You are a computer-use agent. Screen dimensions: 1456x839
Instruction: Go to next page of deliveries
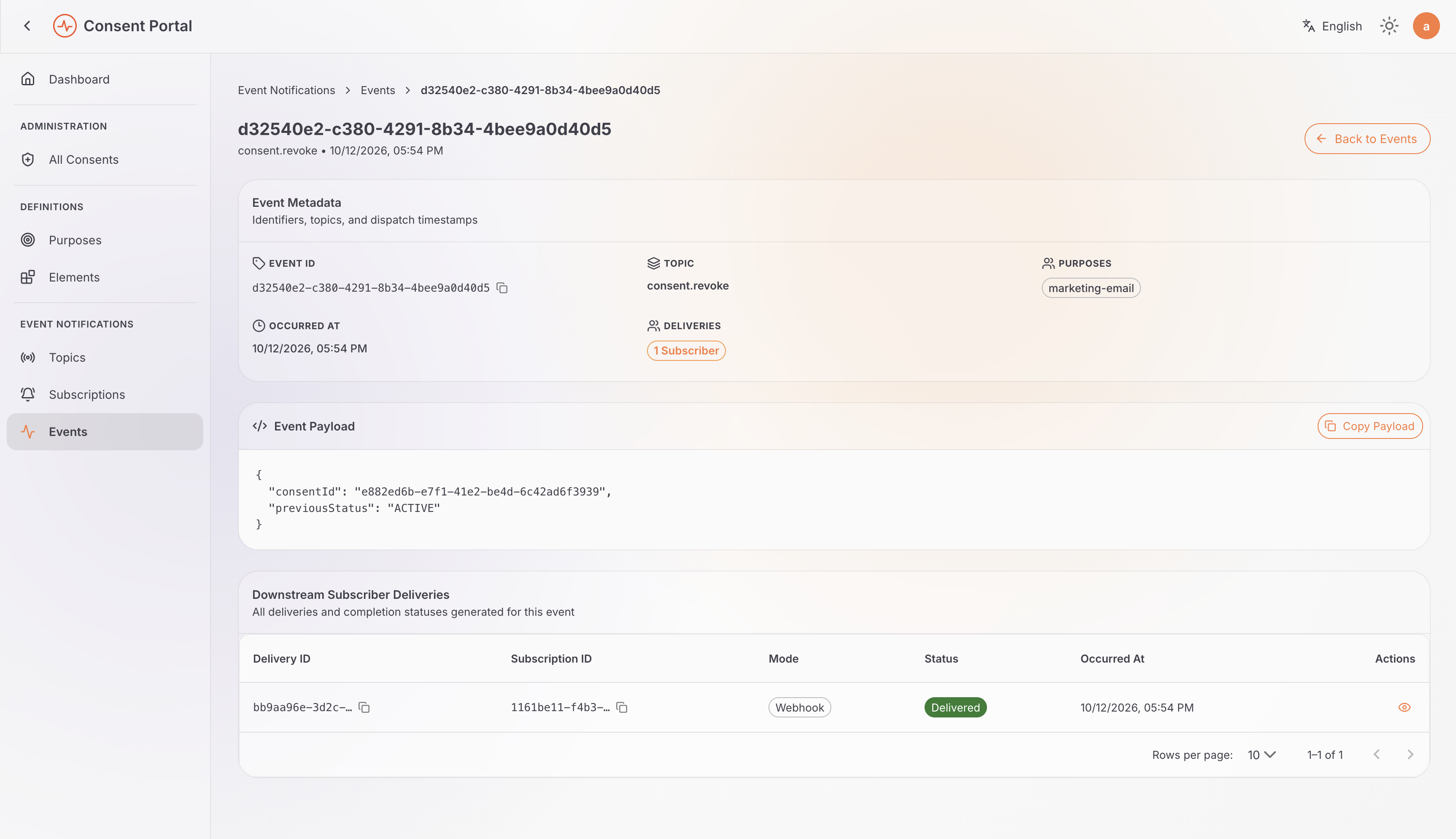click(1410, 754)
